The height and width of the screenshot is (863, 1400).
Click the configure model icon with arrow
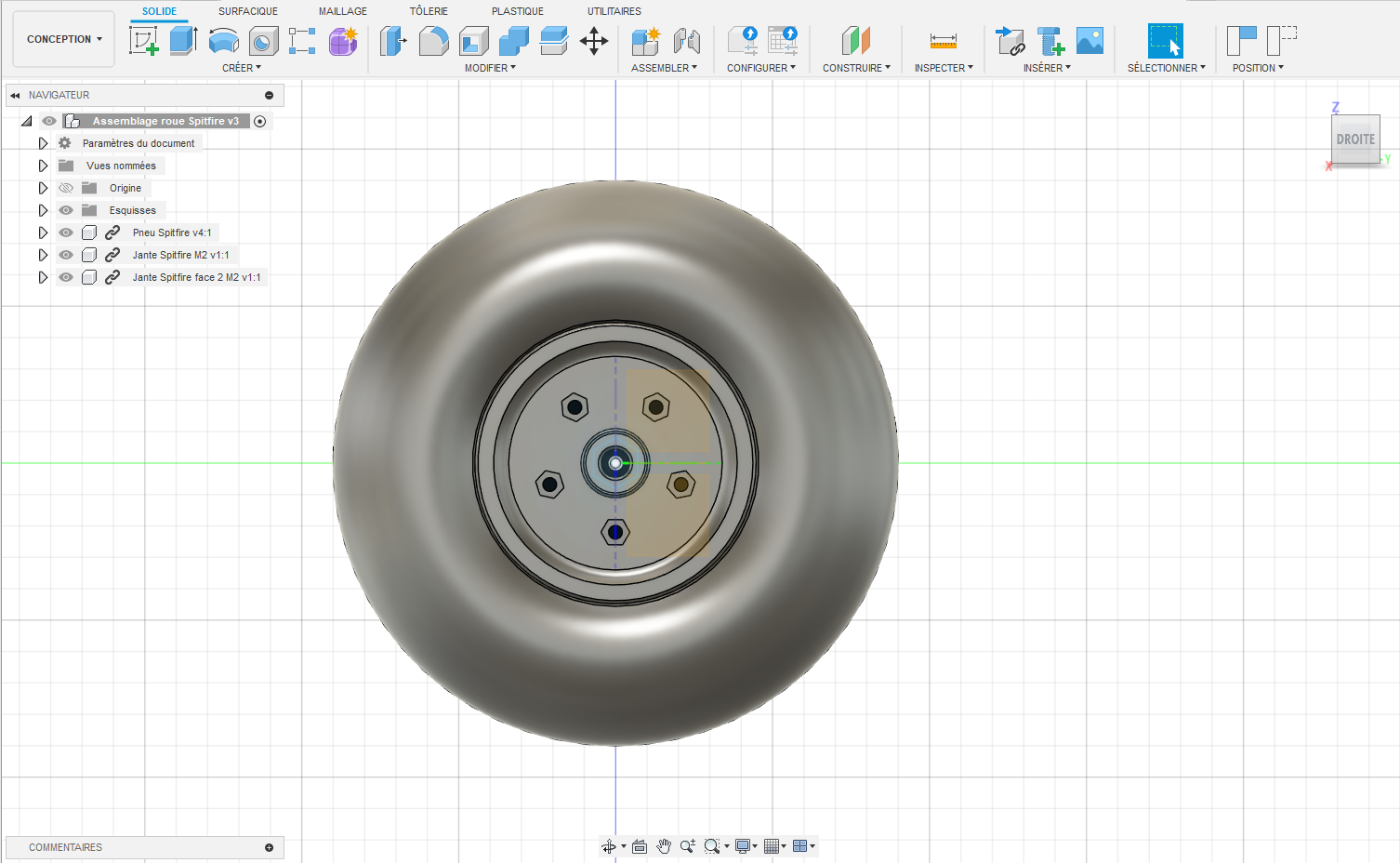coord(743,41)
